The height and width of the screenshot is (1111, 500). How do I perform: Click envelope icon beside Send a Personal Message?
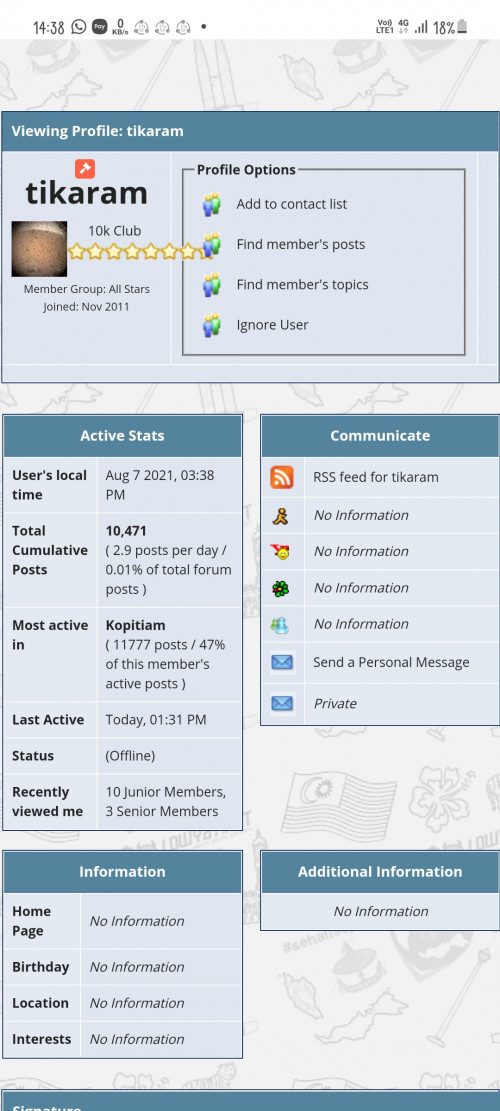pyautogui.click(x=282, y=662)
